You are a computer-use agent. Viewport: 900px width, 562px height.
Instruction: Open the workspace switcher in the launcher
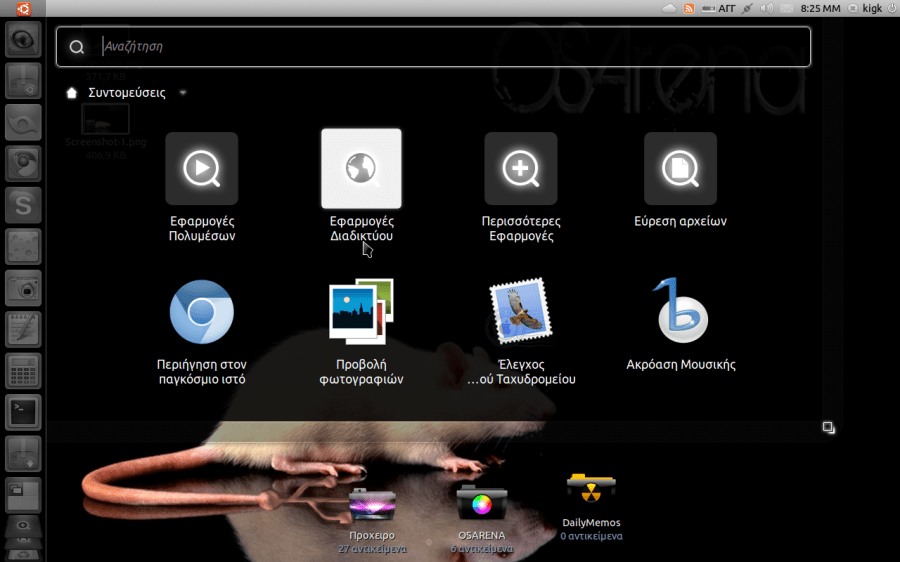(x=24, y=495)
